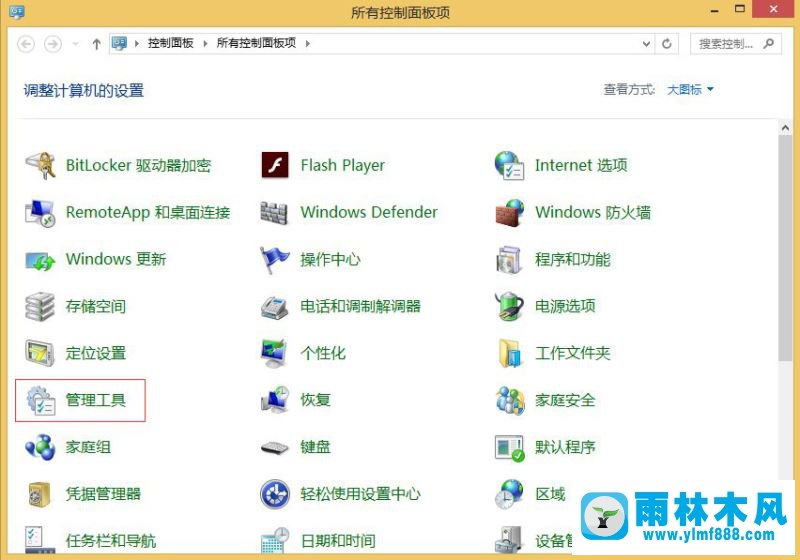Click the vertical scrollbar thumb
The height and width of the screenshot is (560, 800).
pyautogui.click(x=785, y=249)
